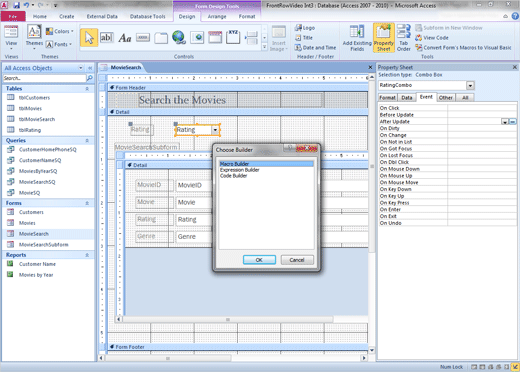Confirm Choose Builder dialog with OK

(x=259, y=260)
